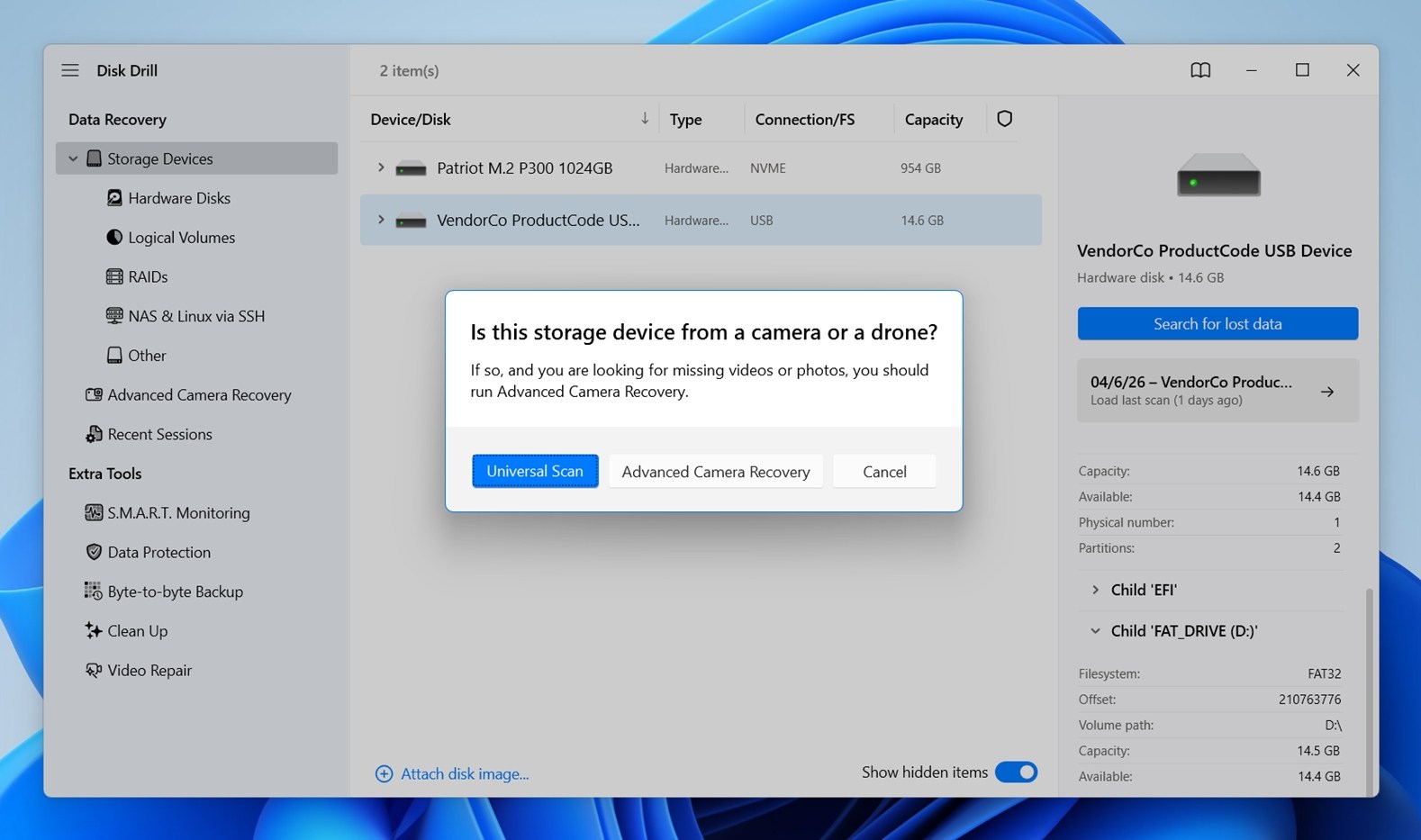The image size is (1421, 840).
Task: Open Byte-to-byte Backup tool
Action: [x=175, y=592]
